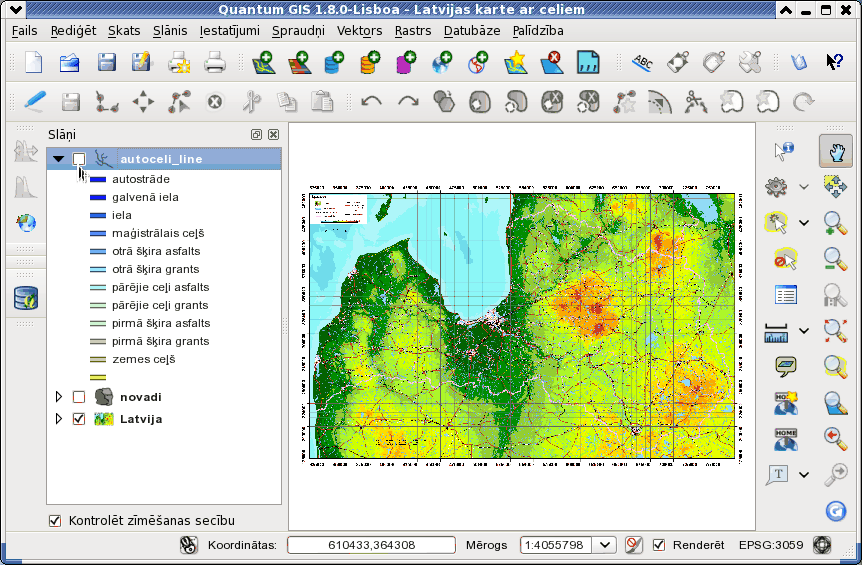Click autostrāde legend color swatch
862x565 pixels.
[98, 179]
